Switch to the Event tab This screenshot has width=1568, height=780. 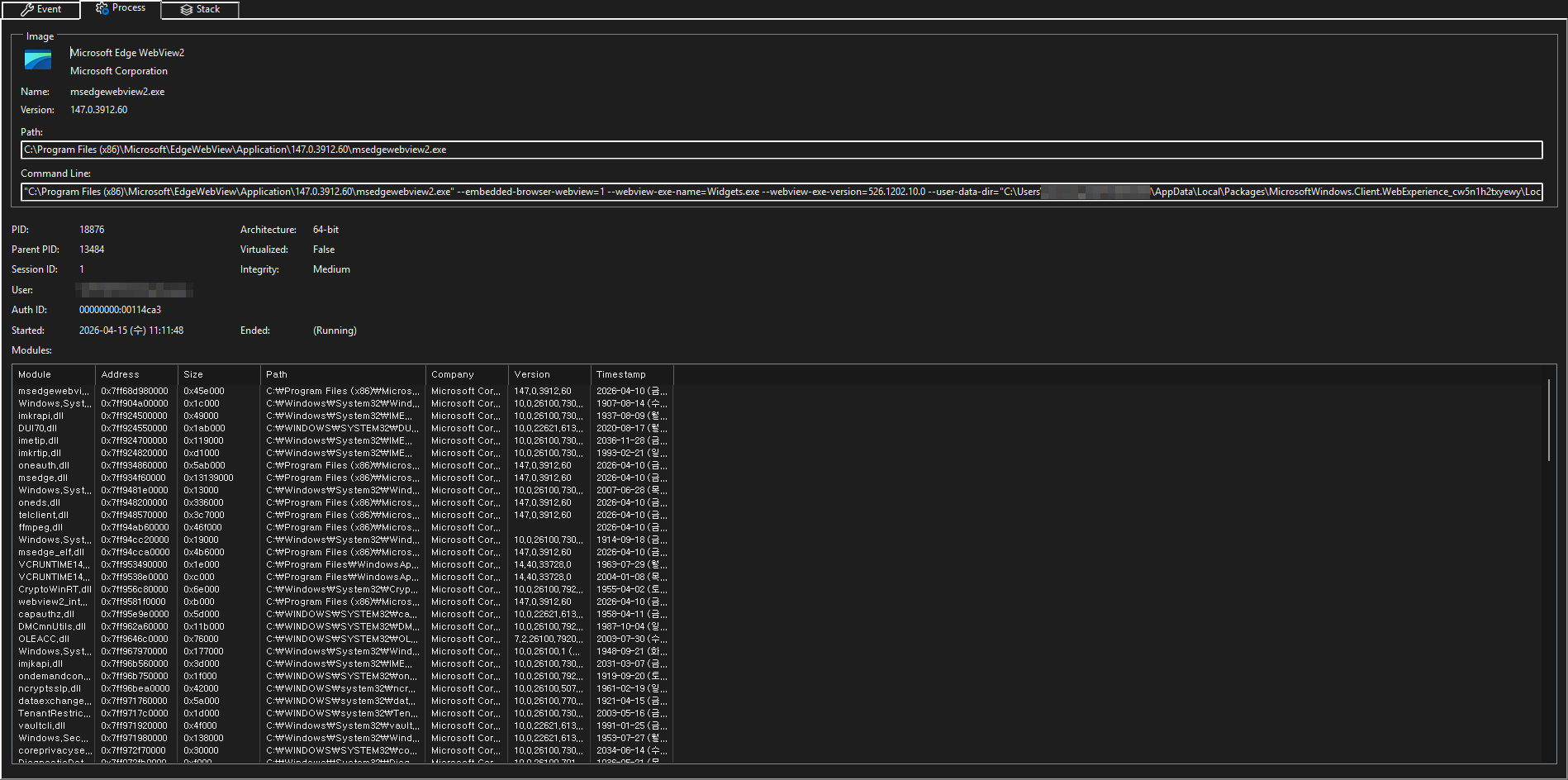(x=40, y=9)
